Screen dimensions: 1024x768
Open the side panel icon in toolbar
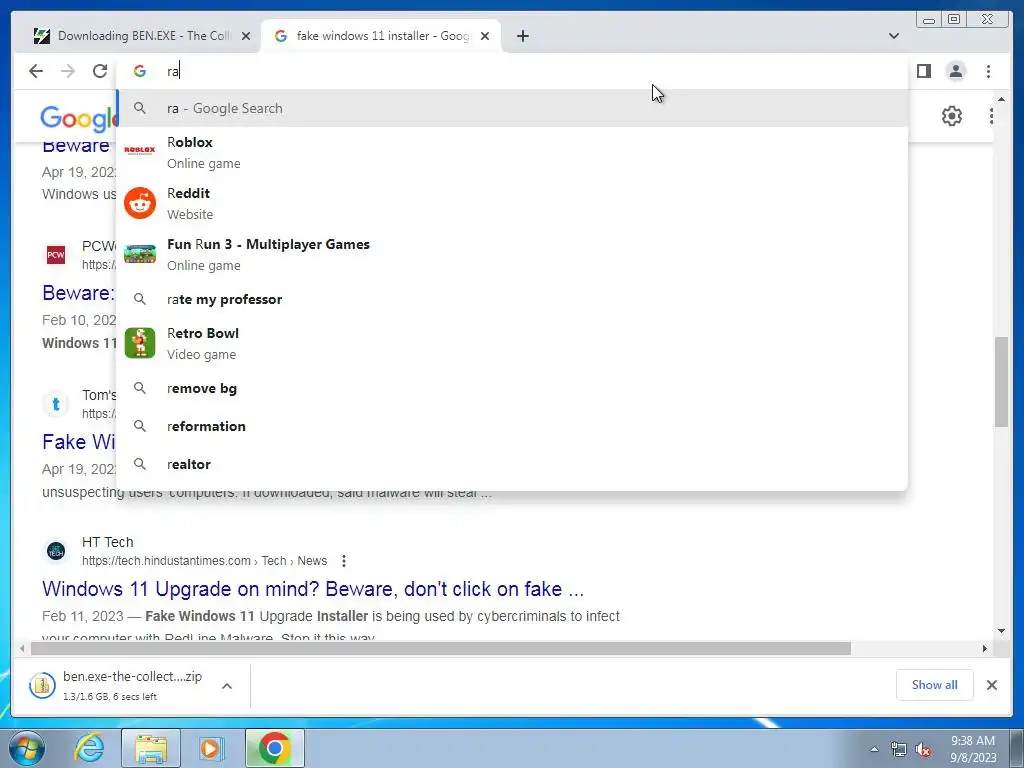(x=923, y=71)
